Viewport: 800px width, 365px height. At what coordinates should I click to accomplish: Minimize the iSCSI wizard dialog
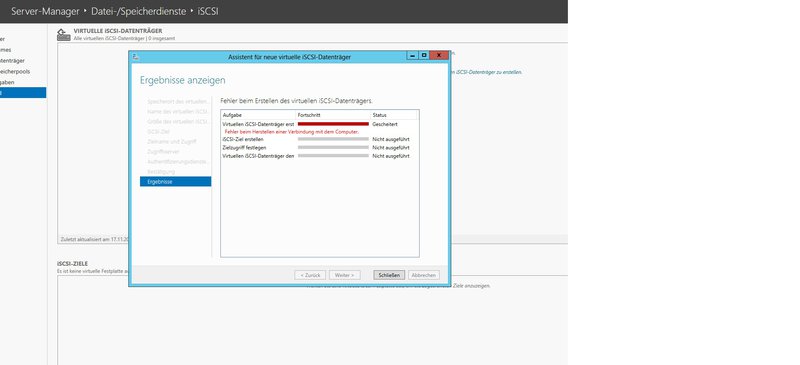[x=413, y=56]
